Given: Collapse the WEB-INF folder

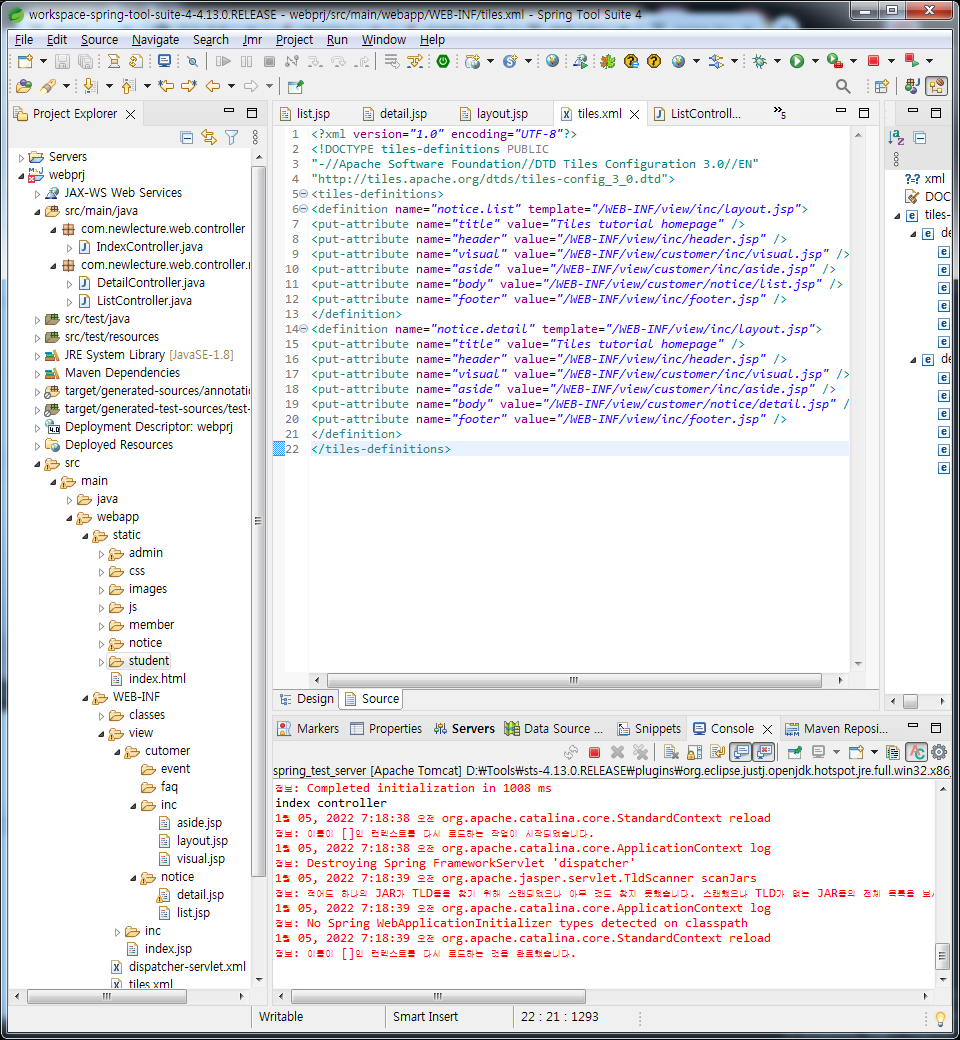Looking at the screenshot, I should pos(85,698).
